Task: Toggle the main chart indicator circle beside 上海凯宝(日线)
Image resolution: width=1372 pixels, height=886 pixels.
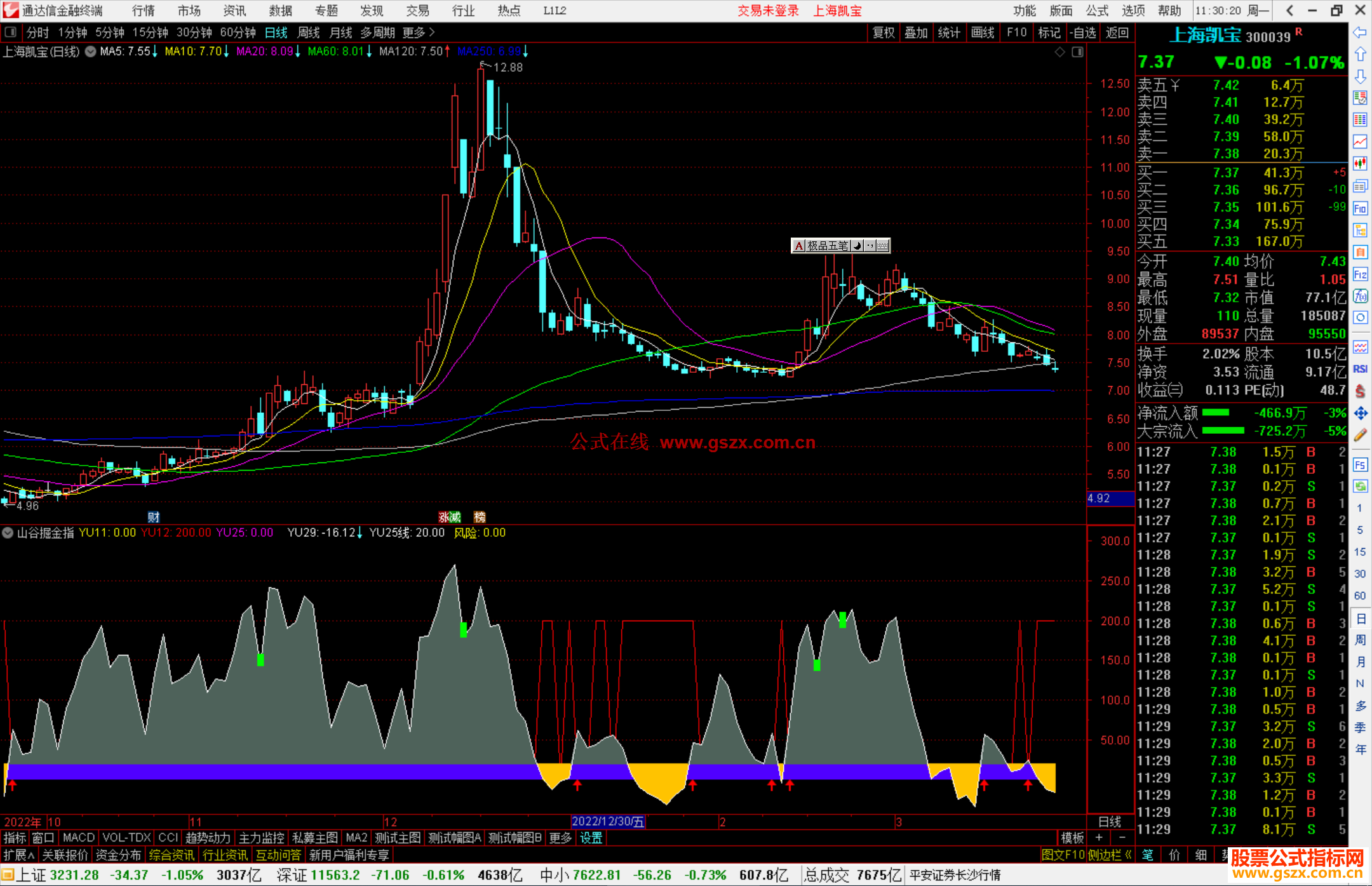Action: point(91,51)
